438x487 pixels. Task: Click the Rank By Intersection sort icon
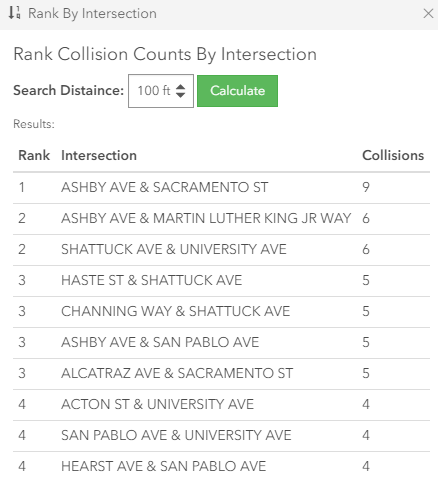pos(14,13)
